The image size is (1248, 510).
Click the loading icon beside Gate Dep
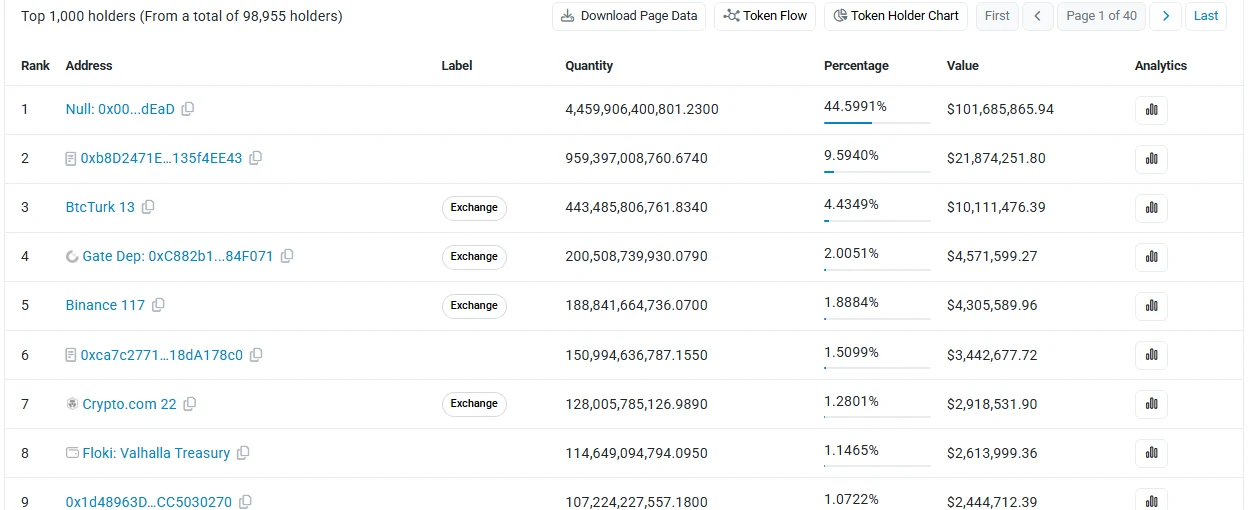72,257
